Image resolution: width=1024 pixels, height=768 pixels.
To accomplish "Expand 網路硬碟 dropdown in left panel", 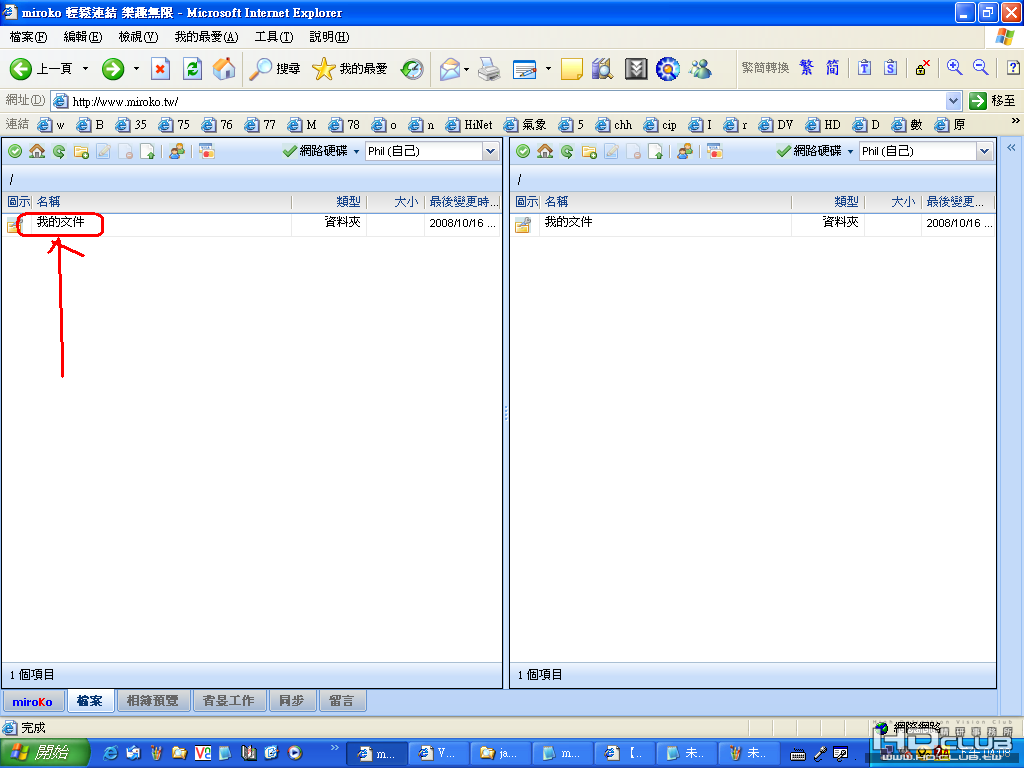I will (357, 152).
